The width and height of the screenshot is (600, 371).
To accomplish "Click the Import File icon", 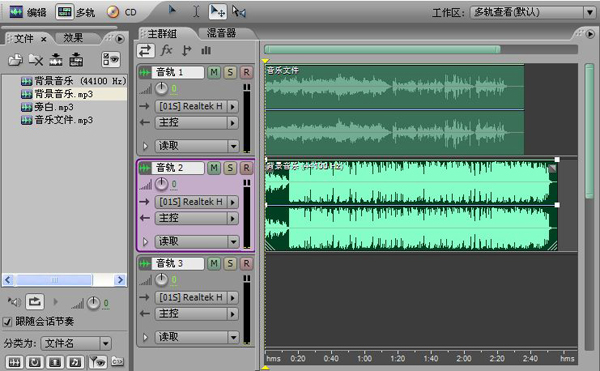I will point(16,60).
